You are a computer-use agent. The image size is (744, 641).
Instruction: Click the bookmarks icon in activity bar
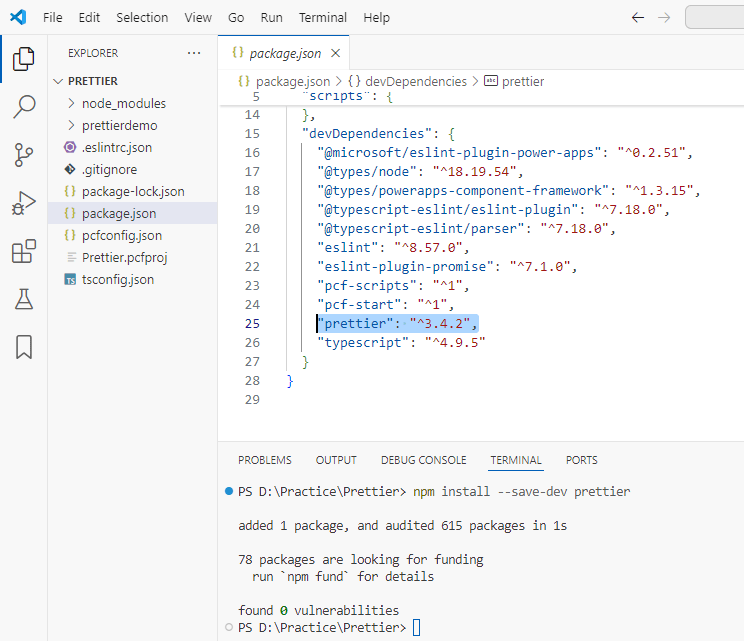pos(23,347)
